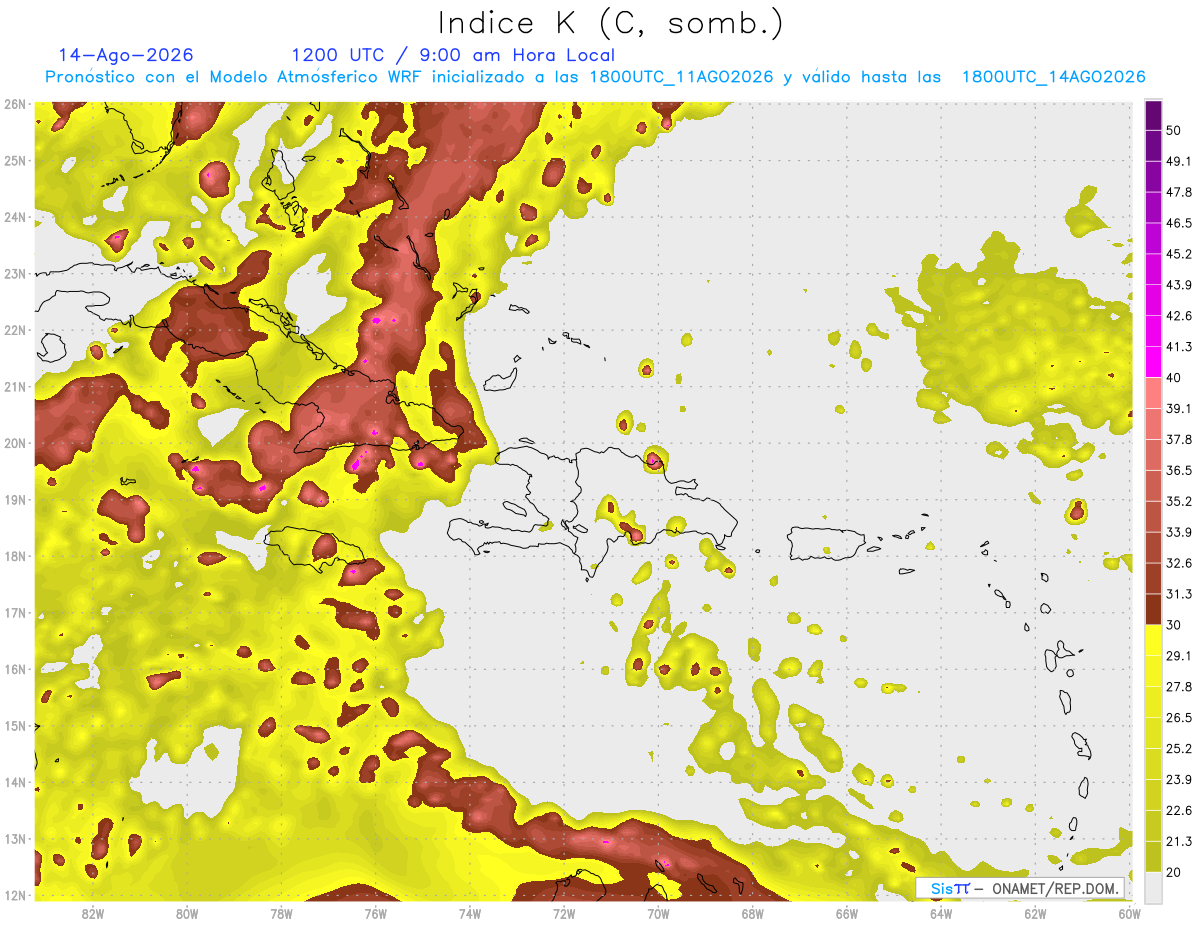Click the colorbar value "27.8"
1200x927 pixels.
[1179, 687]
